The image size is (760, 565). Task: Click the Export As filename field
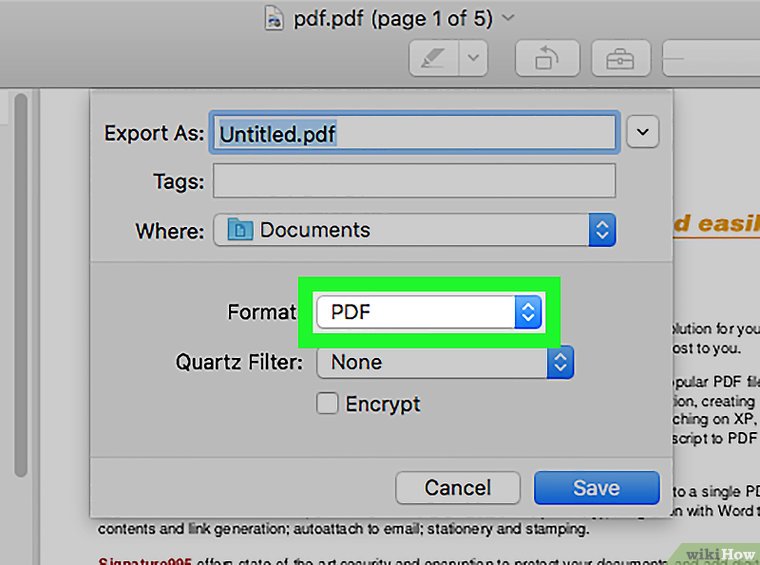click(414, 132)
